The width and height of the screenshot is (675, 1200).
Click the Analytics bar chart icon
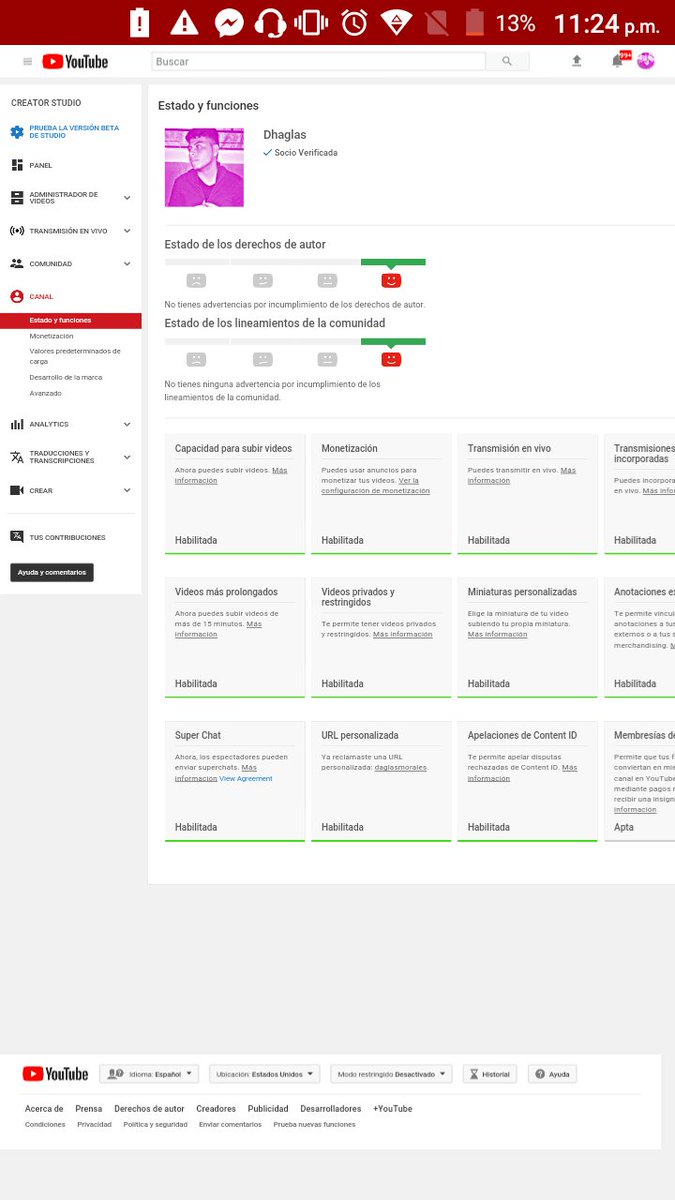[x=17, y=424]
